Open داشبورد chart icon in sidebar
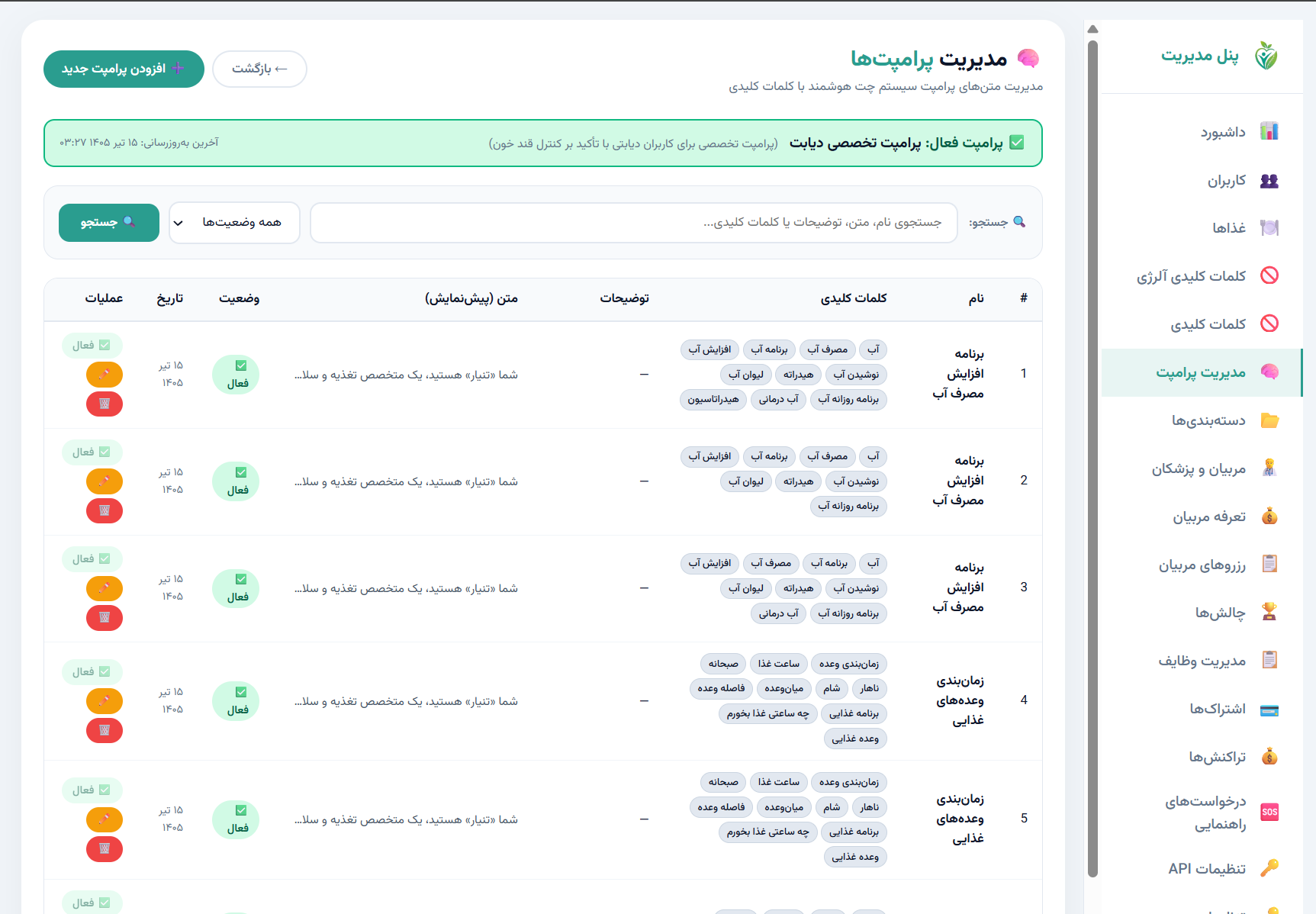The image size is (1316, 914). 1269,131
